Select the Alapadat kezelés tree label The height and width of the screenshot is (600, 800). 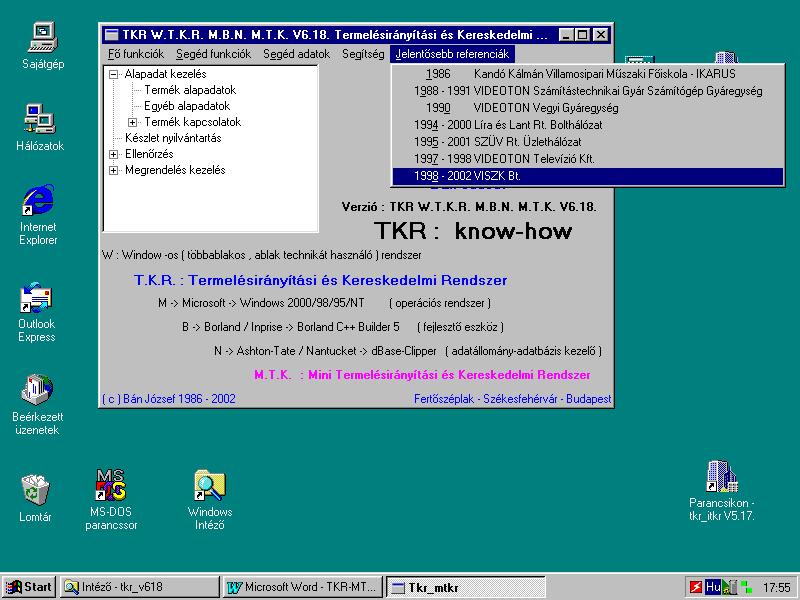pos(165,74)
